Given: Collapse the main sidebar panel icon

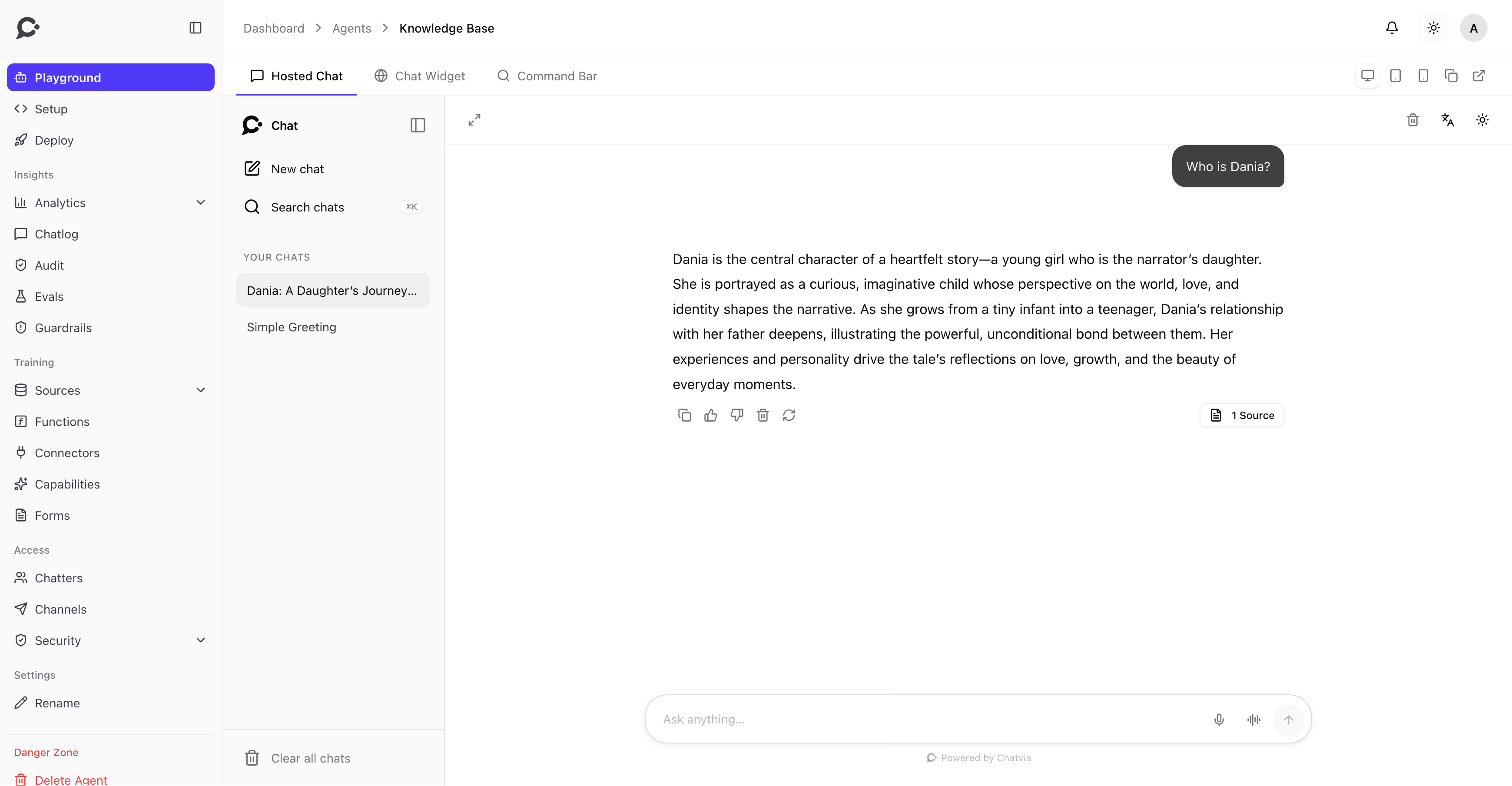Looking at the screenshot, I should tap(196, 28).
